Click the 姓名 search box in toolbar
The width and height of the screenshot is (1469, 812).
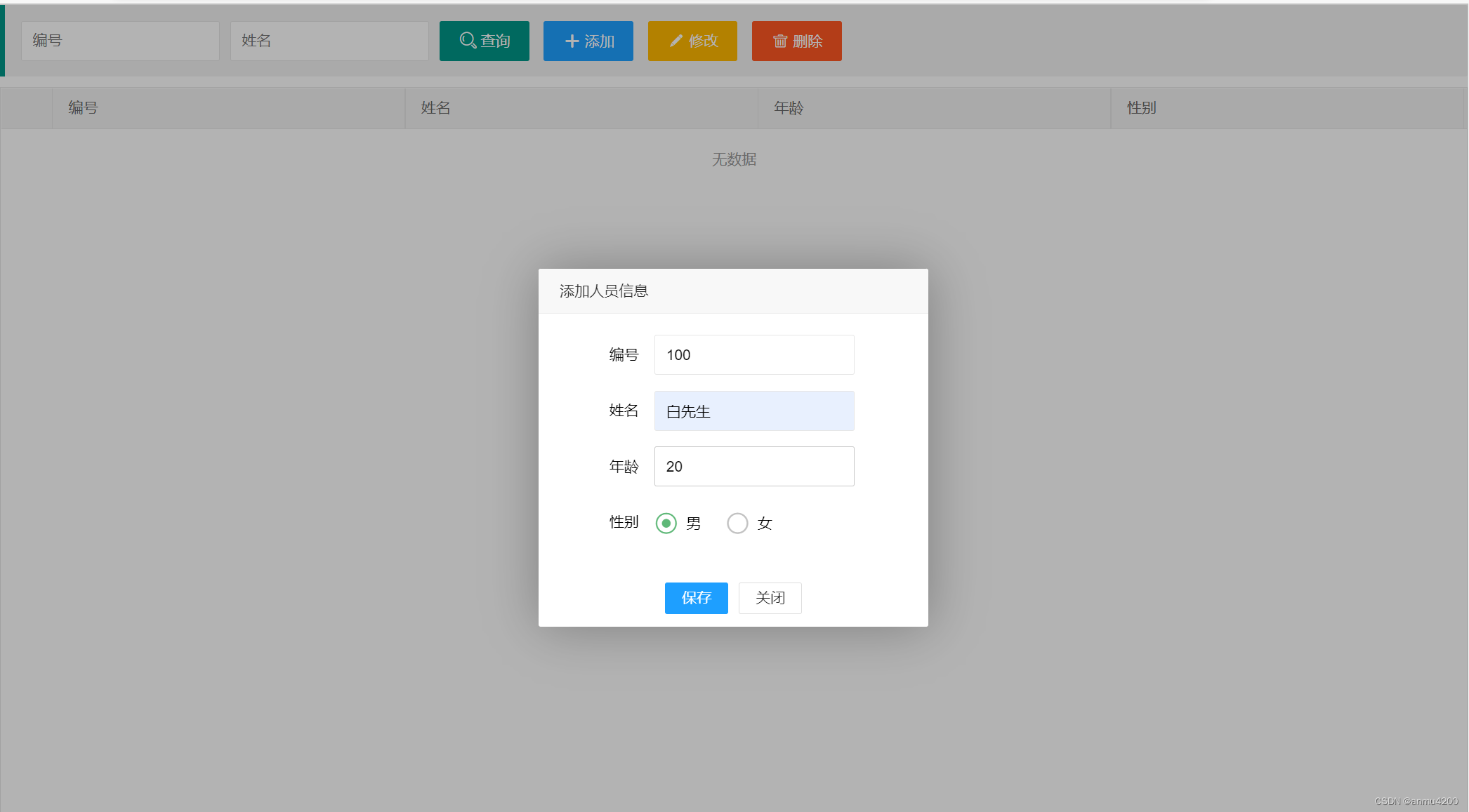(329, 41)
